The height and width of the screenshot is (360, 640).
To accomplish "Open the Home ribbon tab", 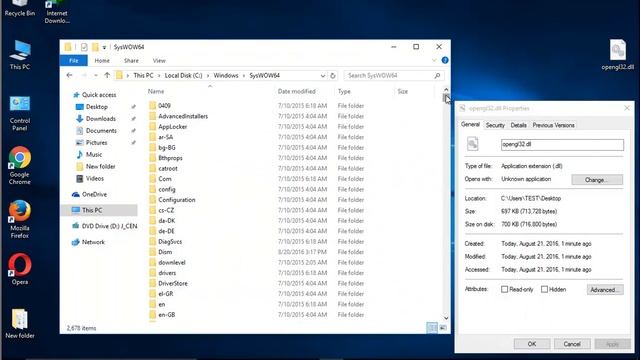I will 102,60.
